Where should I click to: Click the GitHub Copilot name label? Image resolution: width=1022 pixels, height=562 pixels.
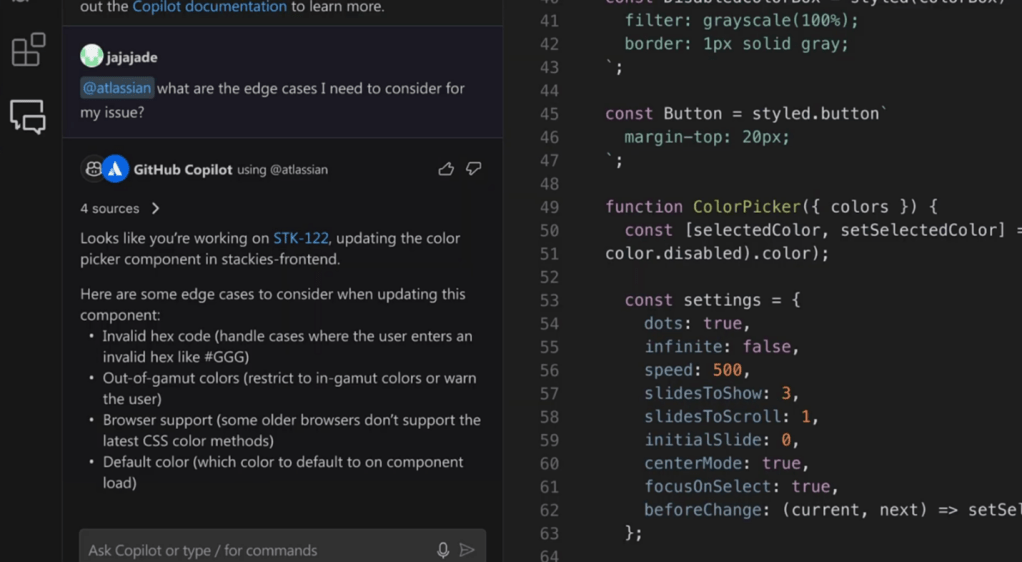click(182, 170)
